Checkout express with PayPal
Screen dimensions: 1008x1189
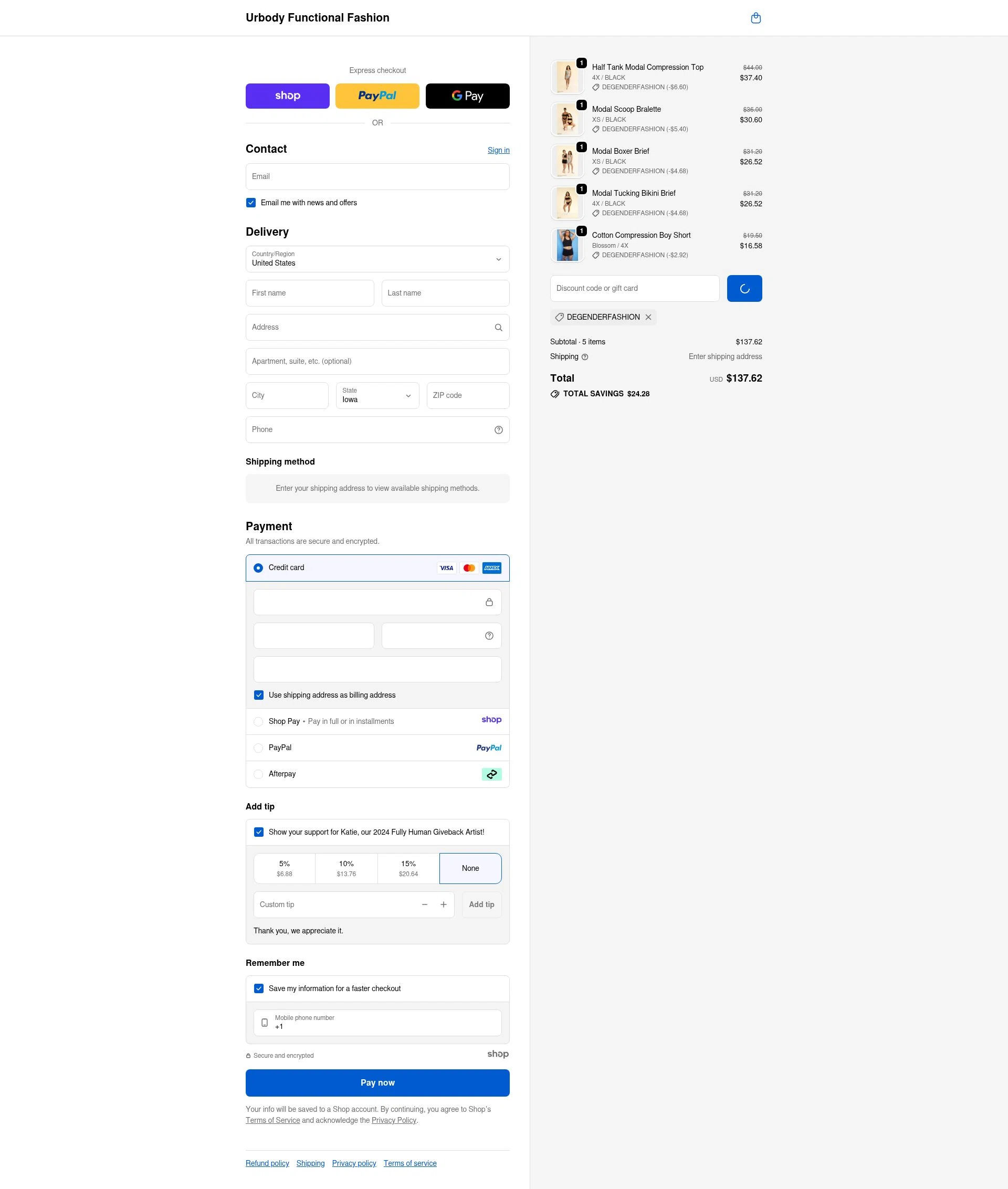[376, 96]
